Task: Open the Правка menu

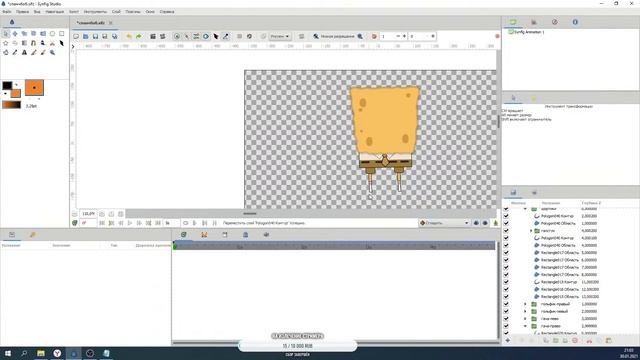Action: point(22,12)
